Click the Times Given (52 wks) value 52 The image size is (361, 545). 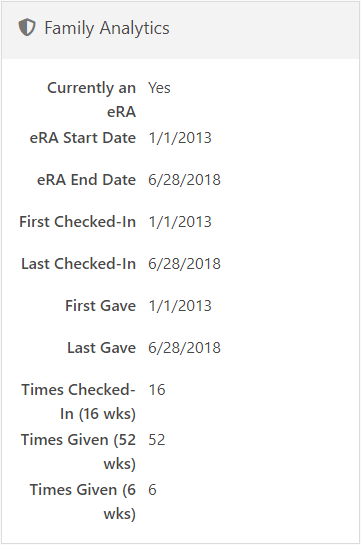[x=157, y=440]
